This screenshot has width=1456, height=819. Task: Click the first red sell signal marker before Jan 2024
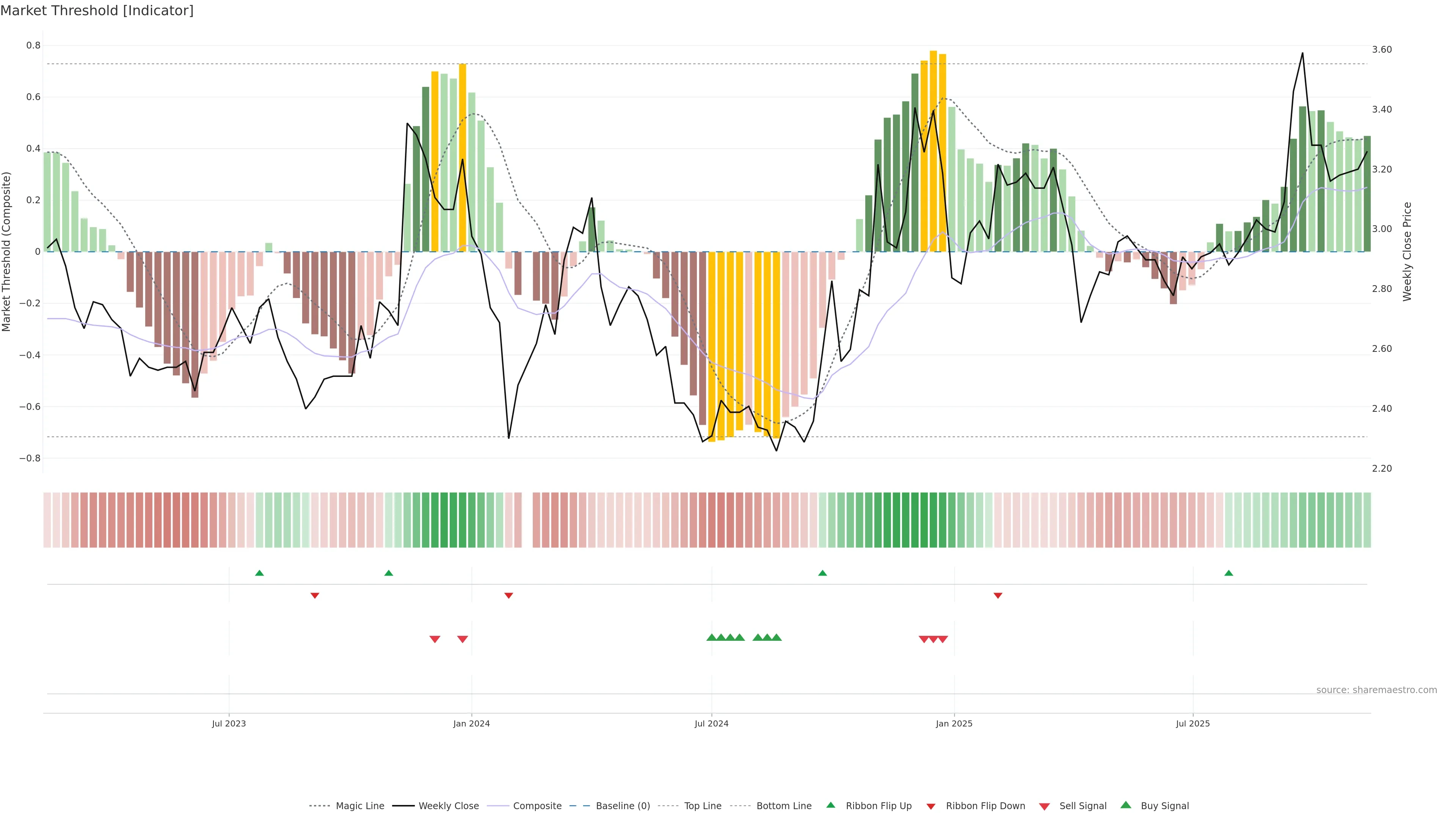click(x=435, y=639)
